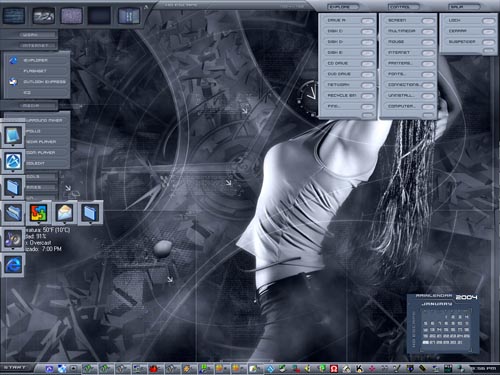Click the K tray icon in taskbar
This screenshot has width=500, height=375.
[x=359, y=369]
